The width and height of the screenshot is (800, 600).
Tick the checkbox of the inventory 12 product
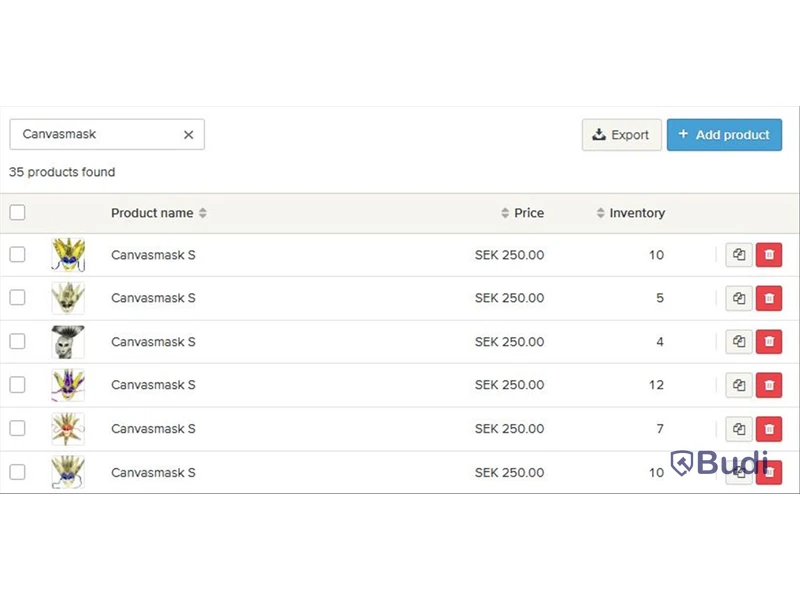[x=17, y=385]
